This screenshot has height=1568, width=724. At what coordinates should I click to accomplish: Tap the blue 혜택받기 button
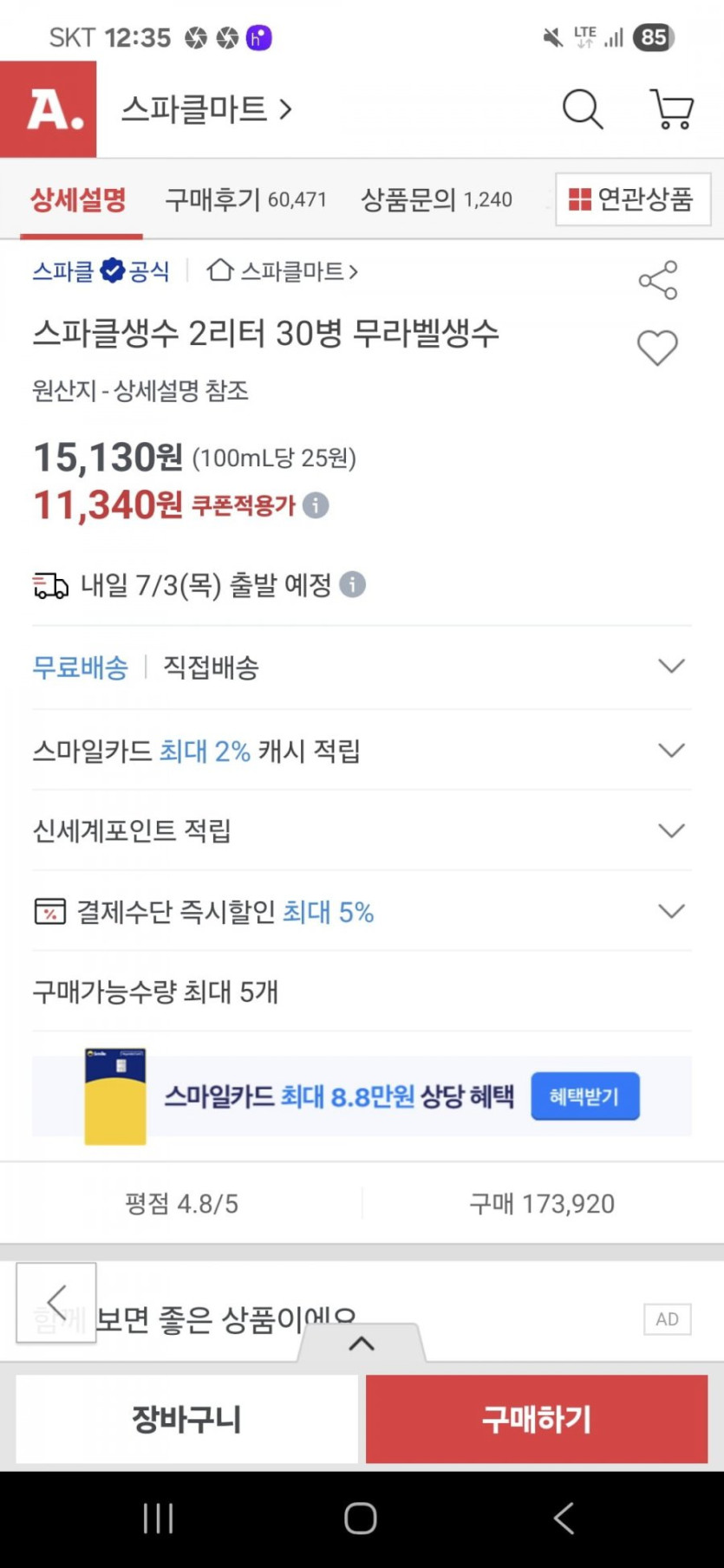click(585, 1096)
